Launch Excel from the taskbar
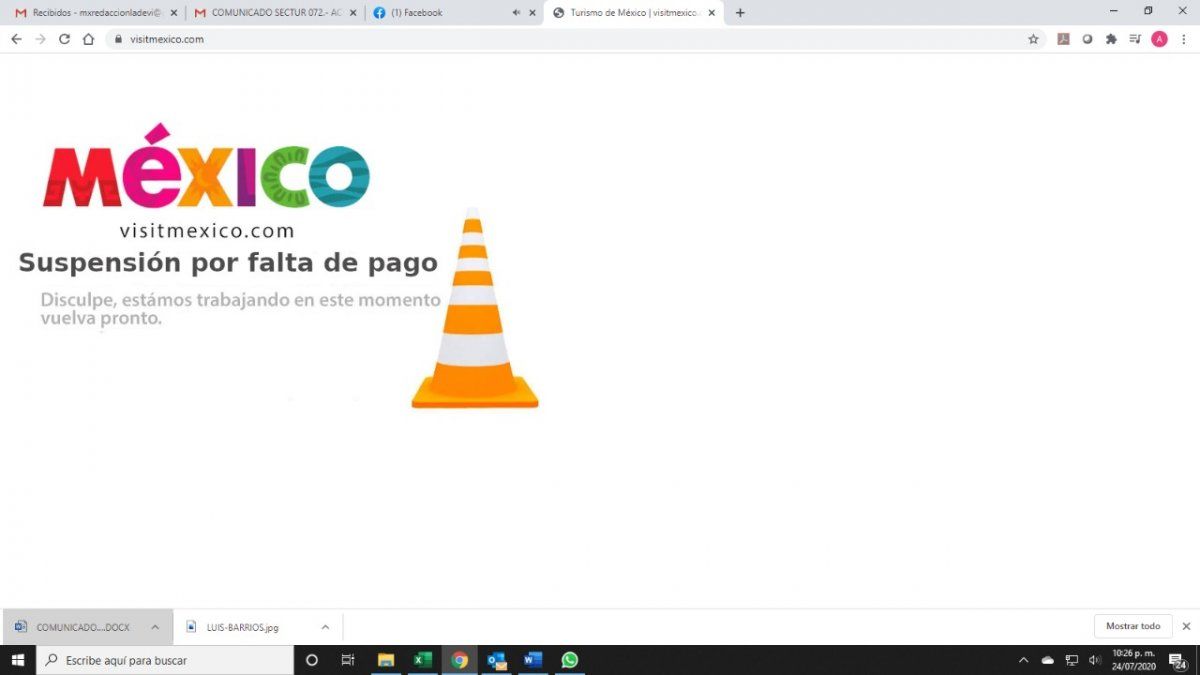Image resolution: width=1200 pixels, height=675 pixels. 422,660
